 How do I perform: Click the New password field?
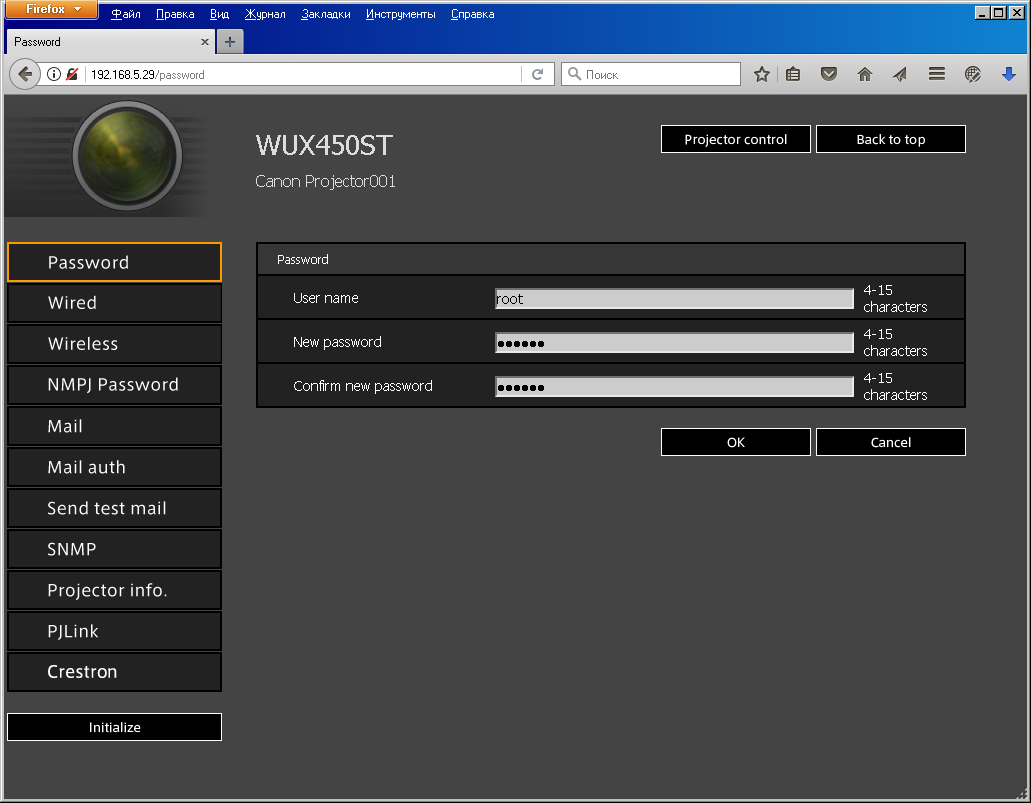[674, 343]
